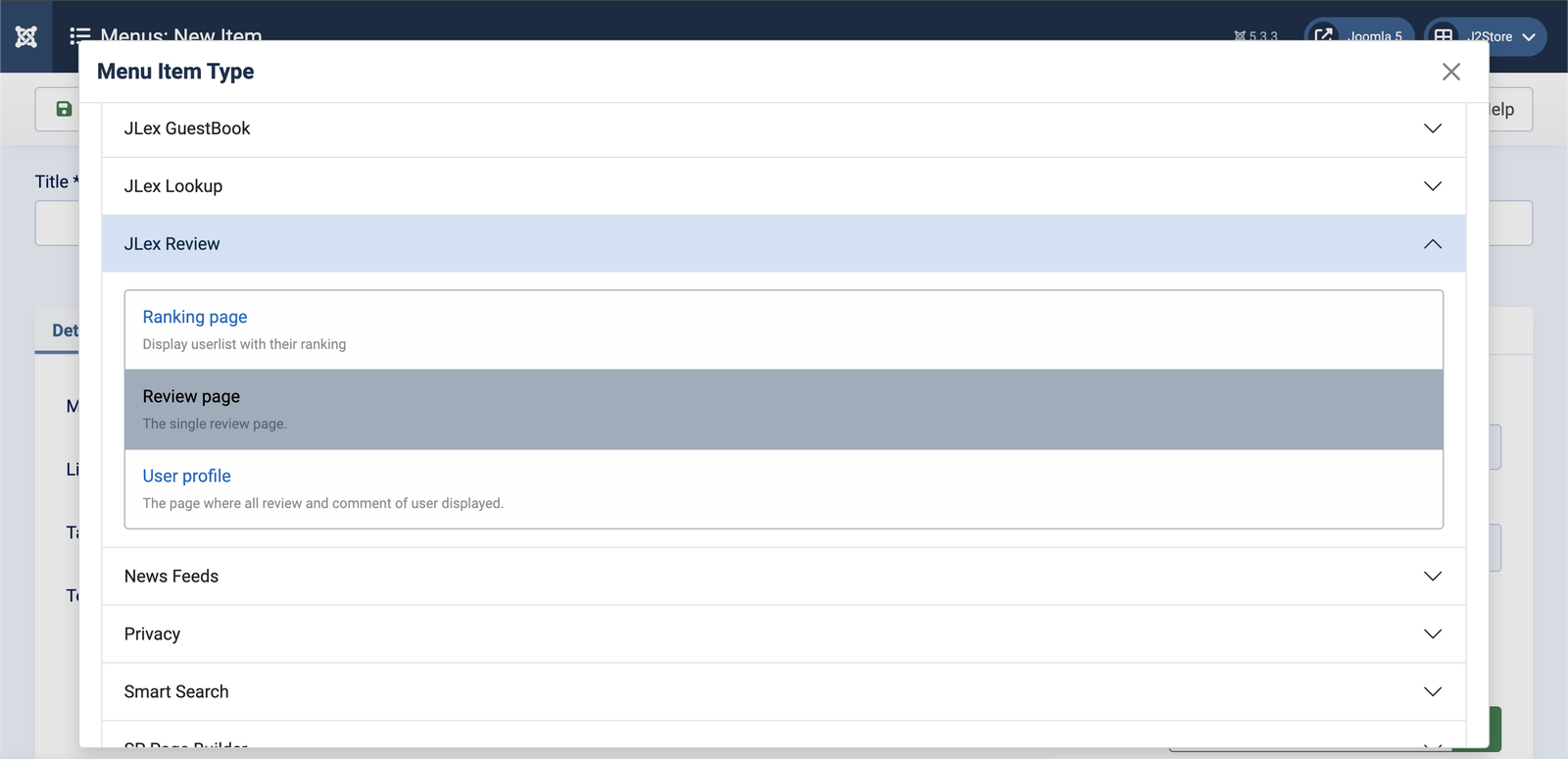The width and height of the screenshot is (1568, 759).
Task: Click 'The single review page.' description
Action: 215,424
